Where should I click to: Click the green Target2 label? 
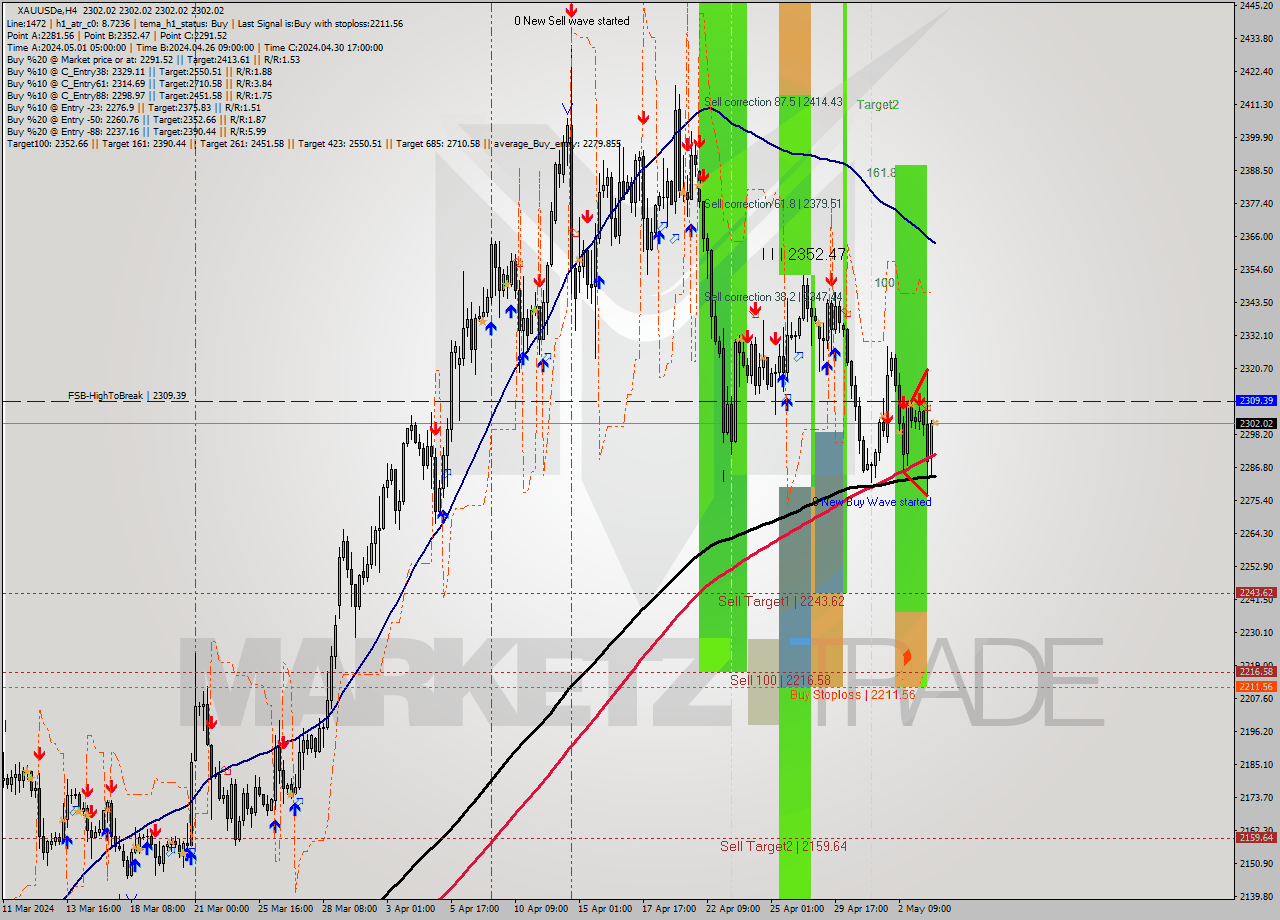(877, 104)
